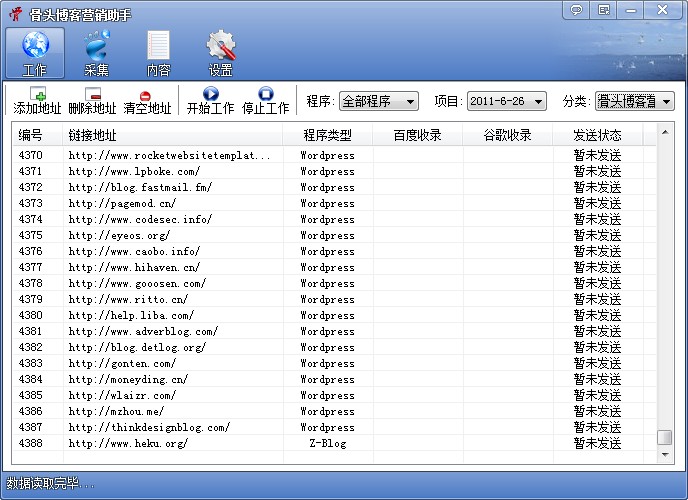Open the 工作 (Work) globe icon
Viewport: 688px width, 500px height.
35,53
